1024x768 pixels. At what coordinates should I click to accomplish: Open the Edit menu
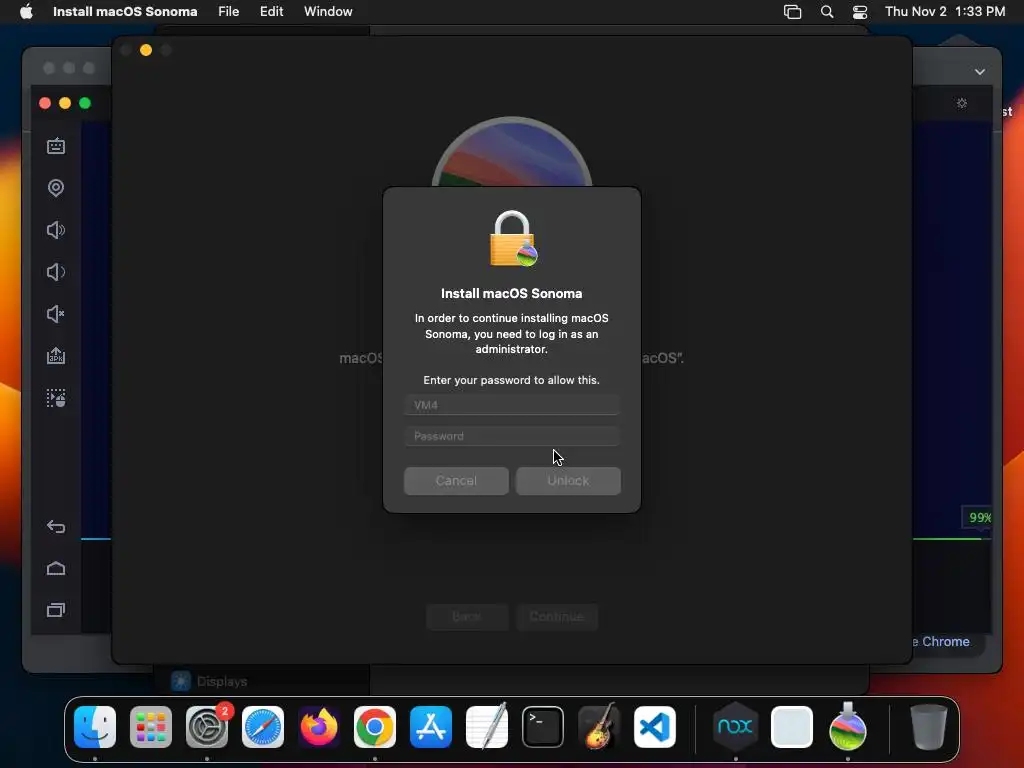(x=272, y=11)
